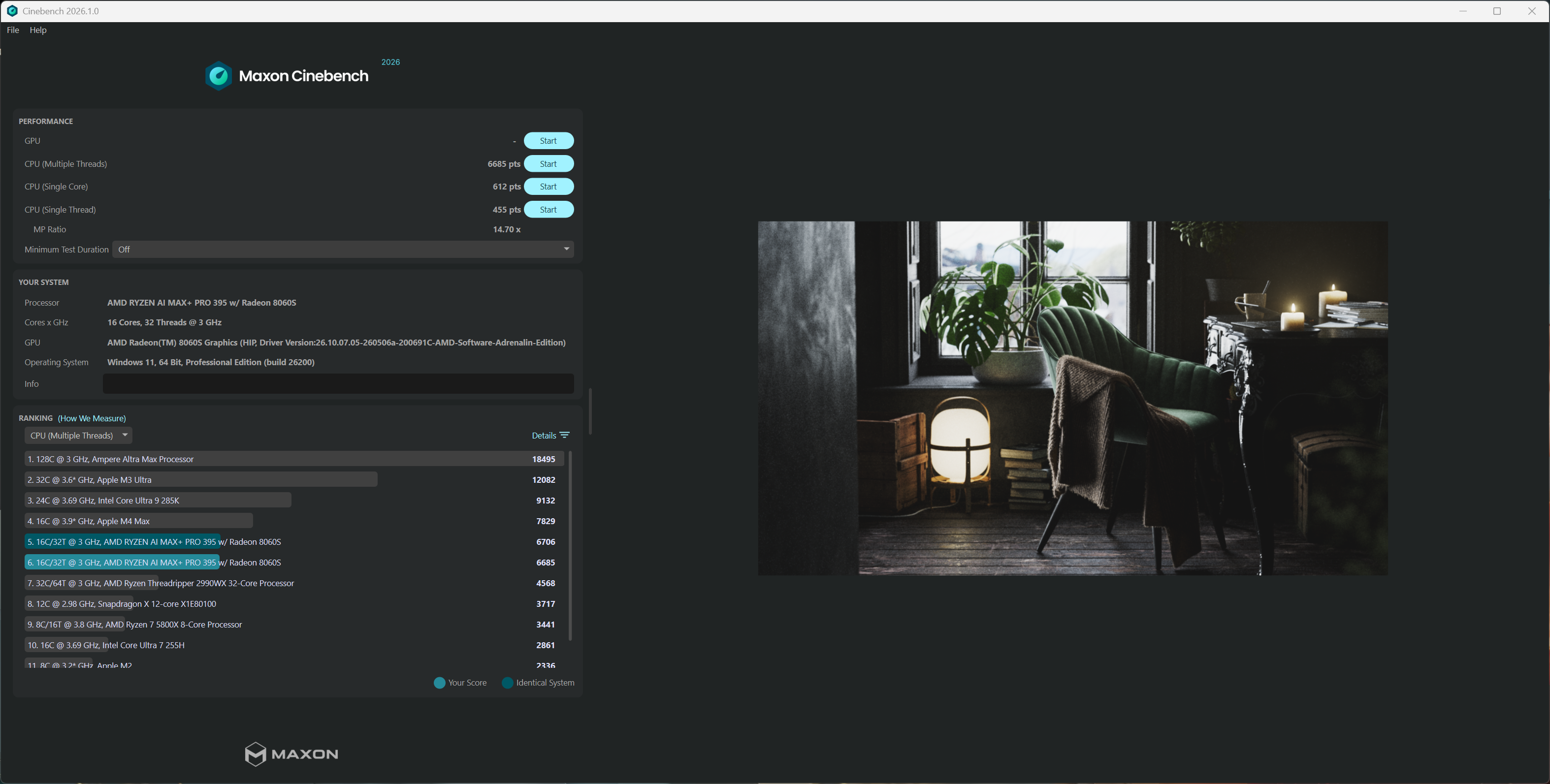Expand the Minimum Test Duration dropdown

coord(343,250)
